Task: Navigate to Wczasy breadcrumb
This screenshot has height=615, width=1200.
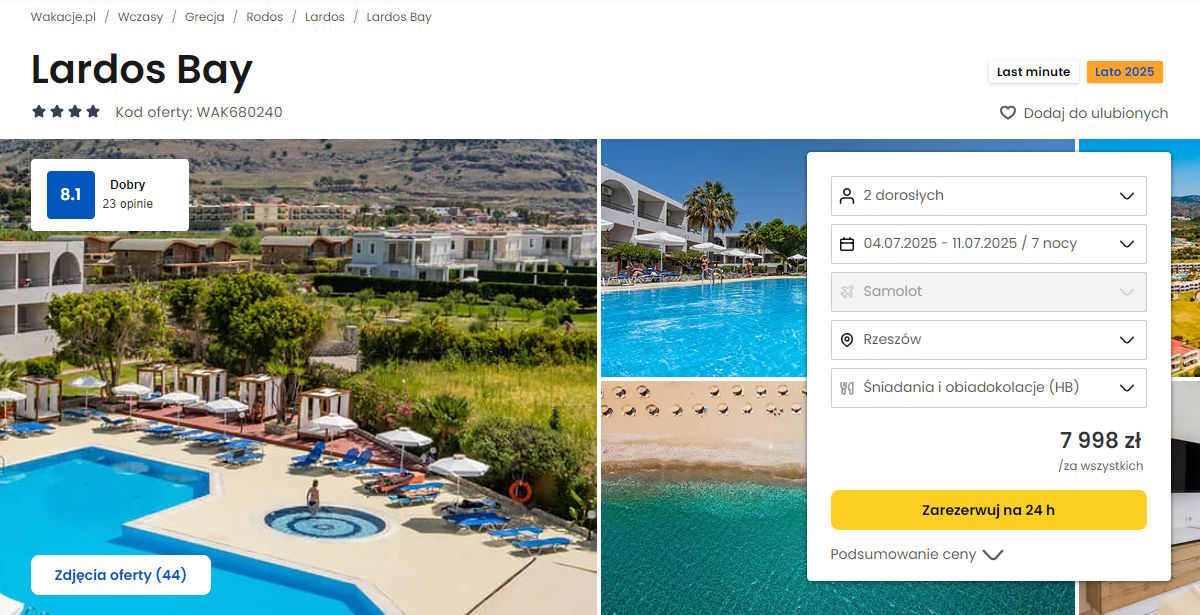Action: (x=140, y=17)
